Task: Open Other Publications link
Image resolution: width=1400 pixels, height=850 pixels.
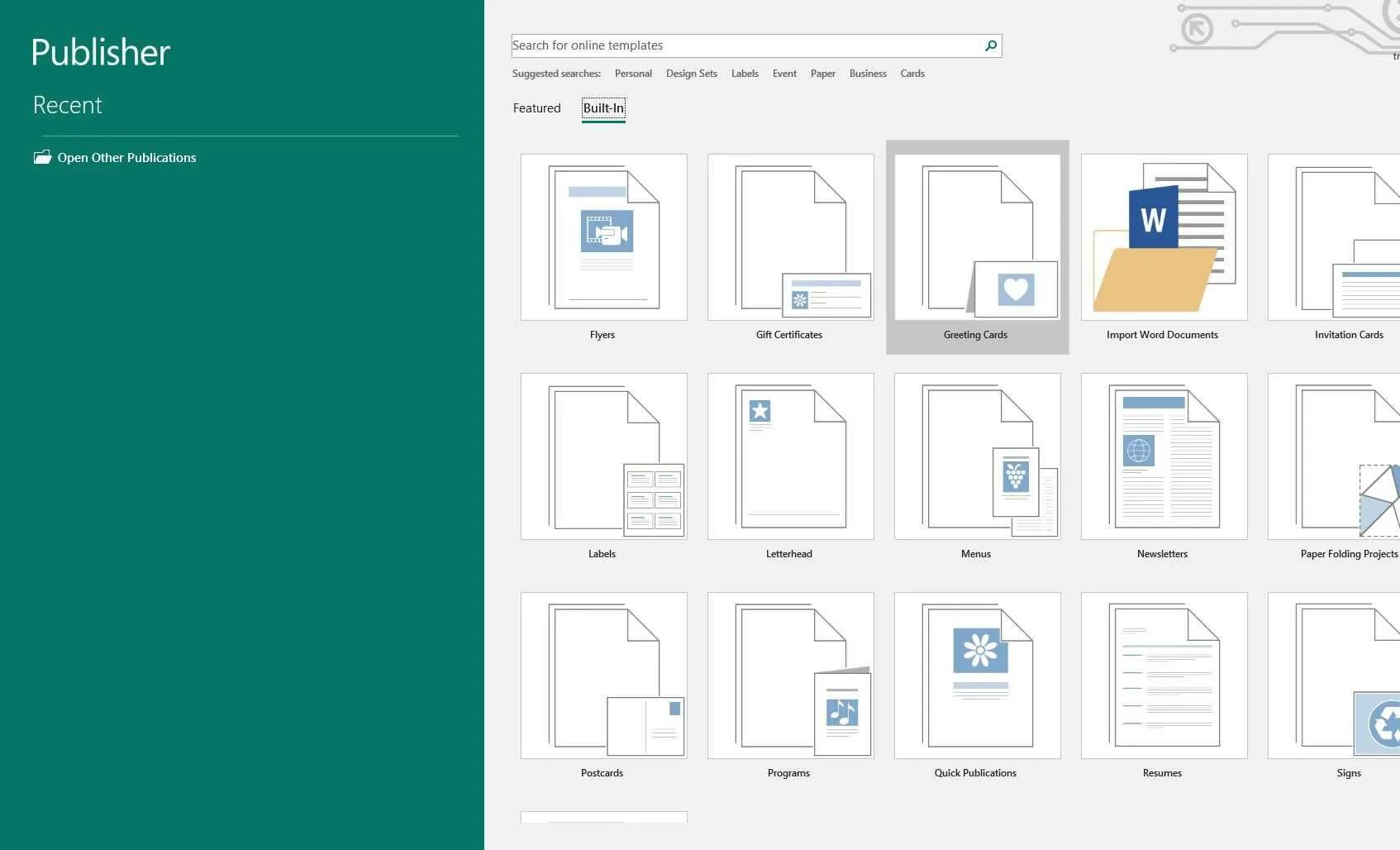Action: coord(126,158)
